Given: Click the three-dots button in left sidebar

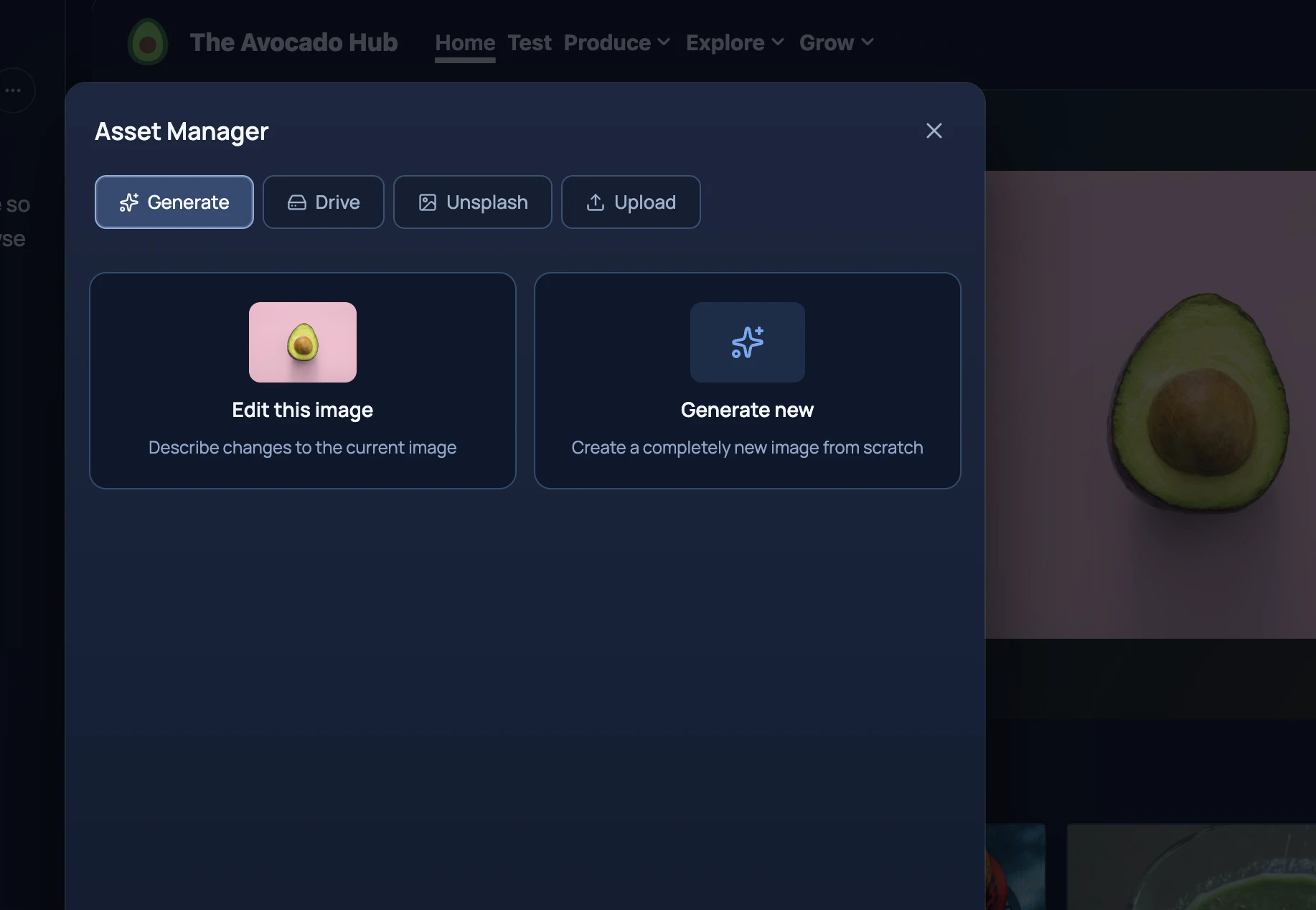Looking at the screenshot, I should [13, 90].
